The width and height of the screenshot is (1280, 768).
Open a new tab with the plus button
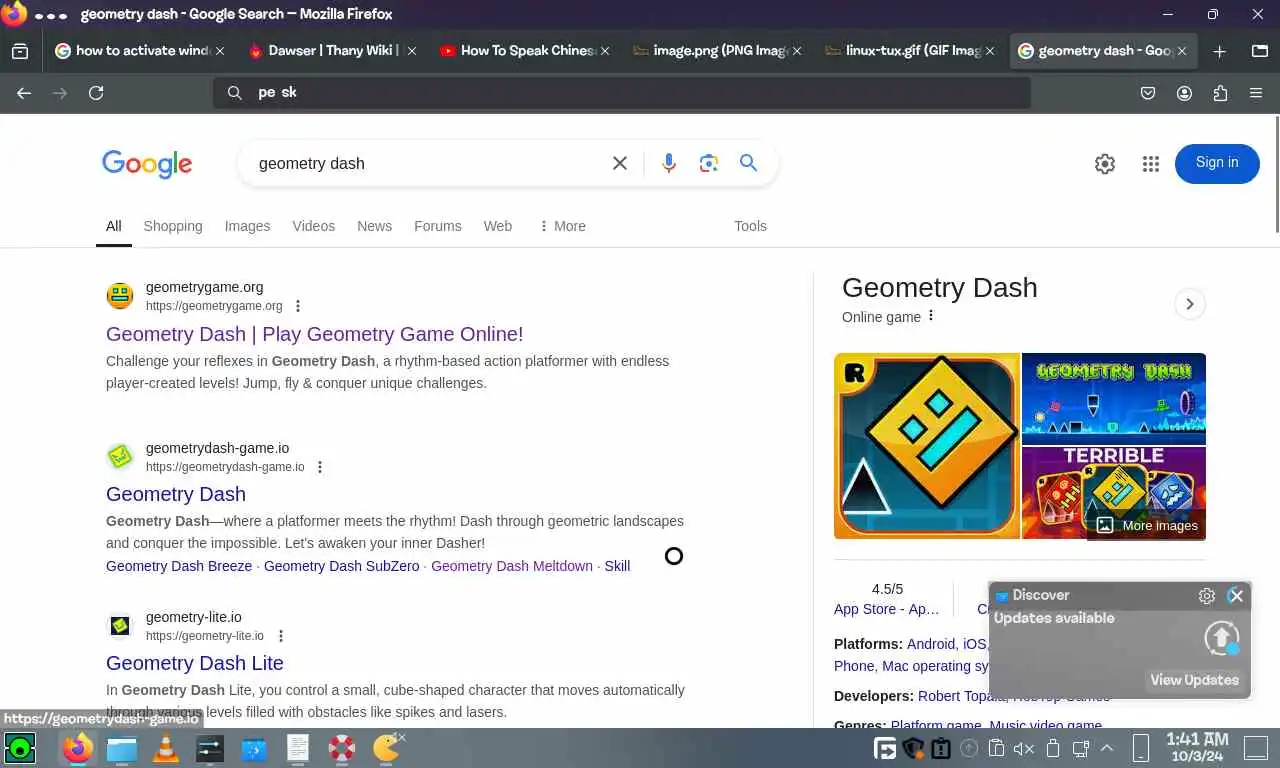[1219, 51]
